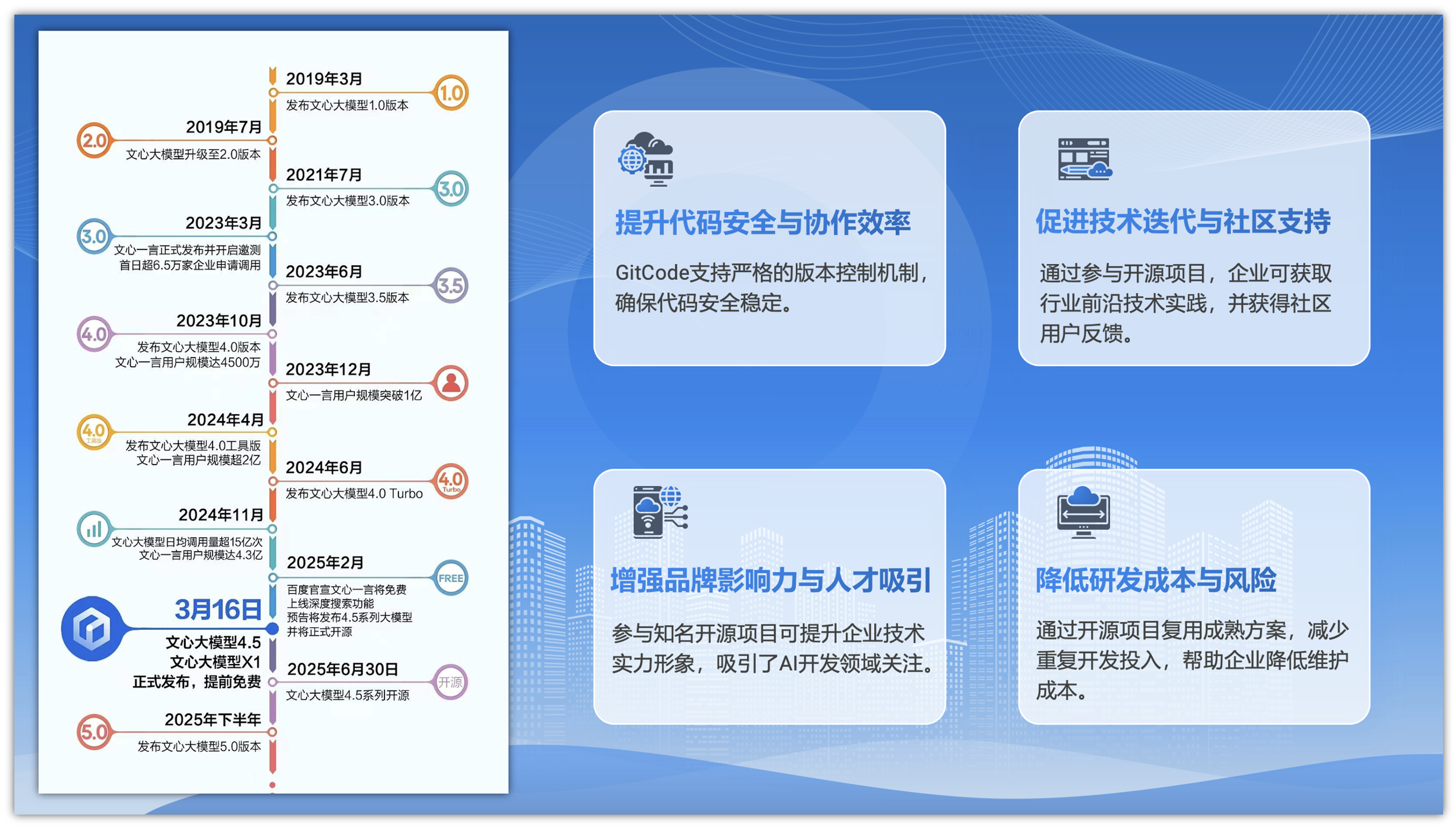The width and height of the screenshot is (1456, 831).
Task: Click the red user icon at 2023年12月
Action: pyautogui.click(x=450, y=383)
